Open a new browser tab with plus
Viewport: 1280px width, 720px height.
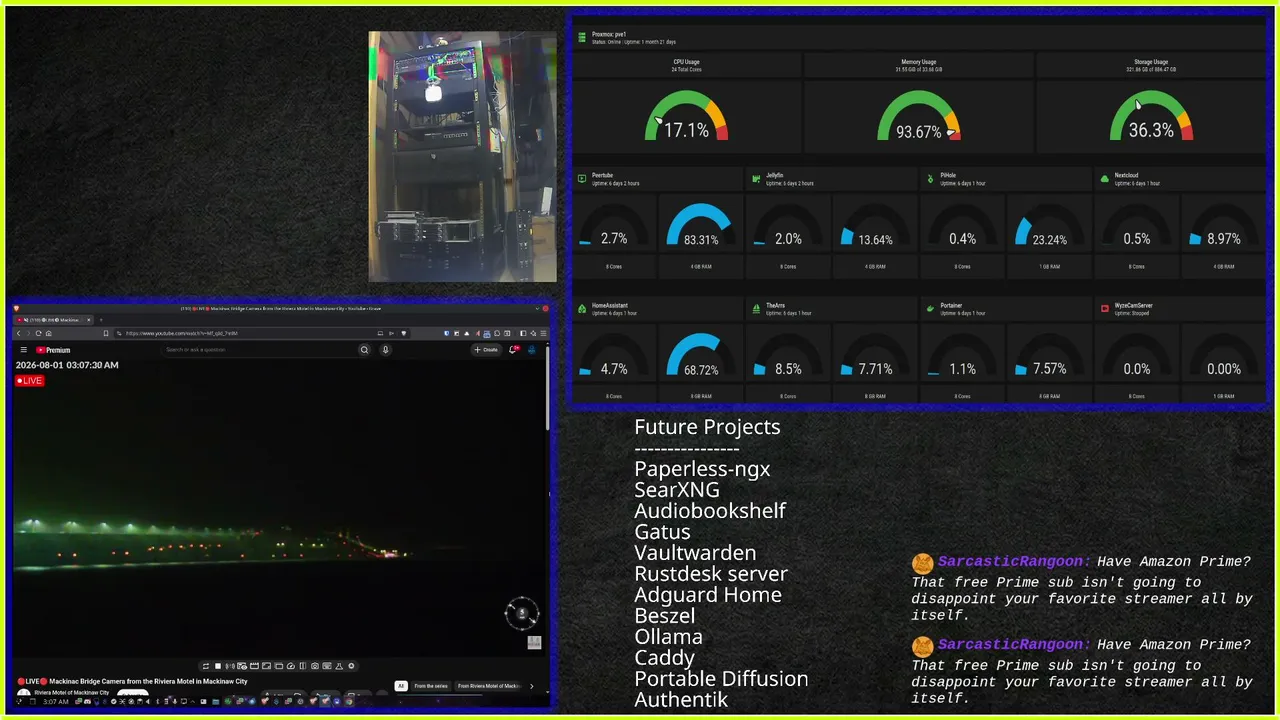tap(100, 320)
